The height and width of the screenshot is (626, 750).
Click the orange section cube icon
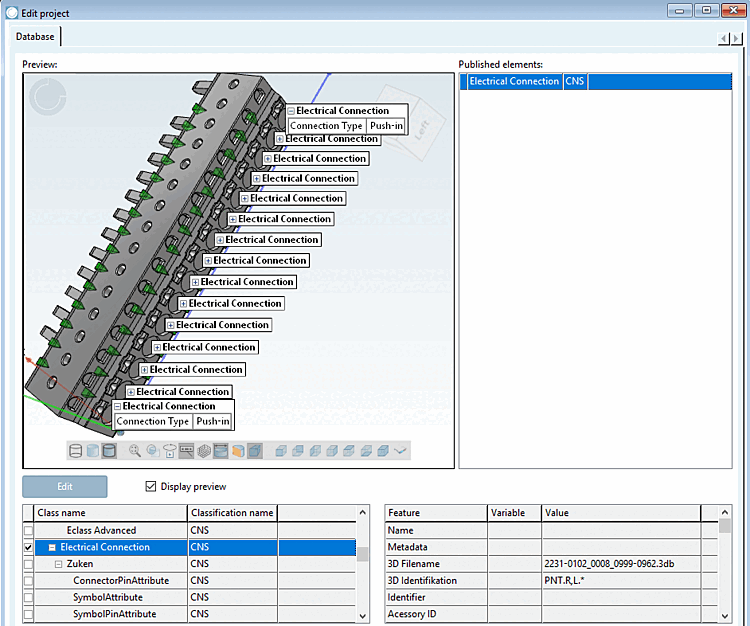click(x=238, y=451)
